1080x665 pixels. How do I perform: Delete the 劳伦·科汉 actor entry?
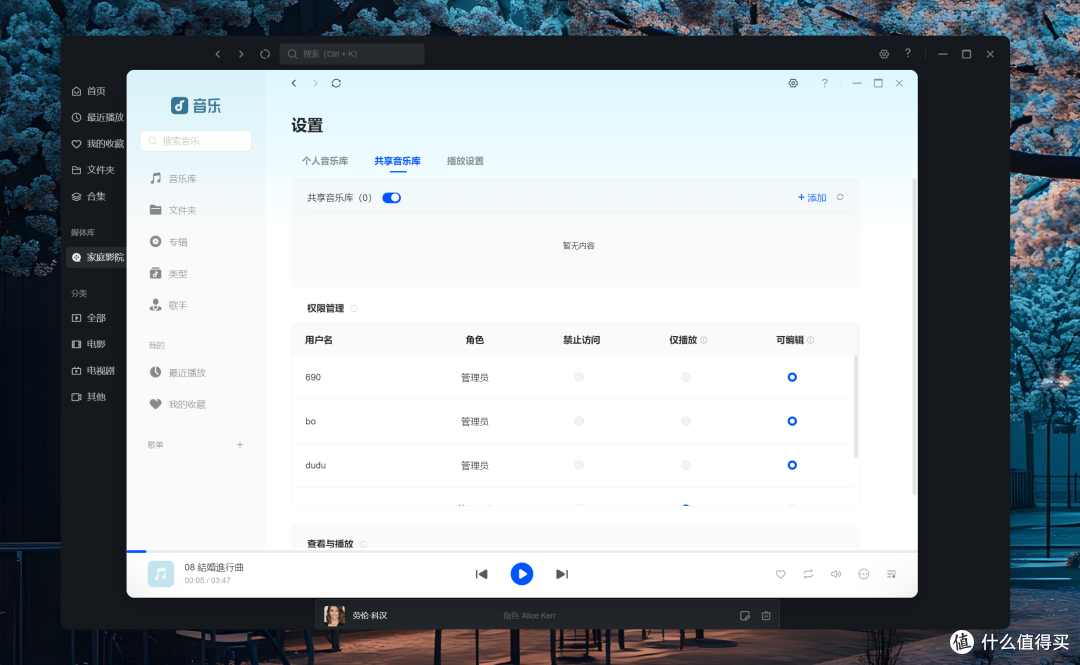(x=766, y=616)
